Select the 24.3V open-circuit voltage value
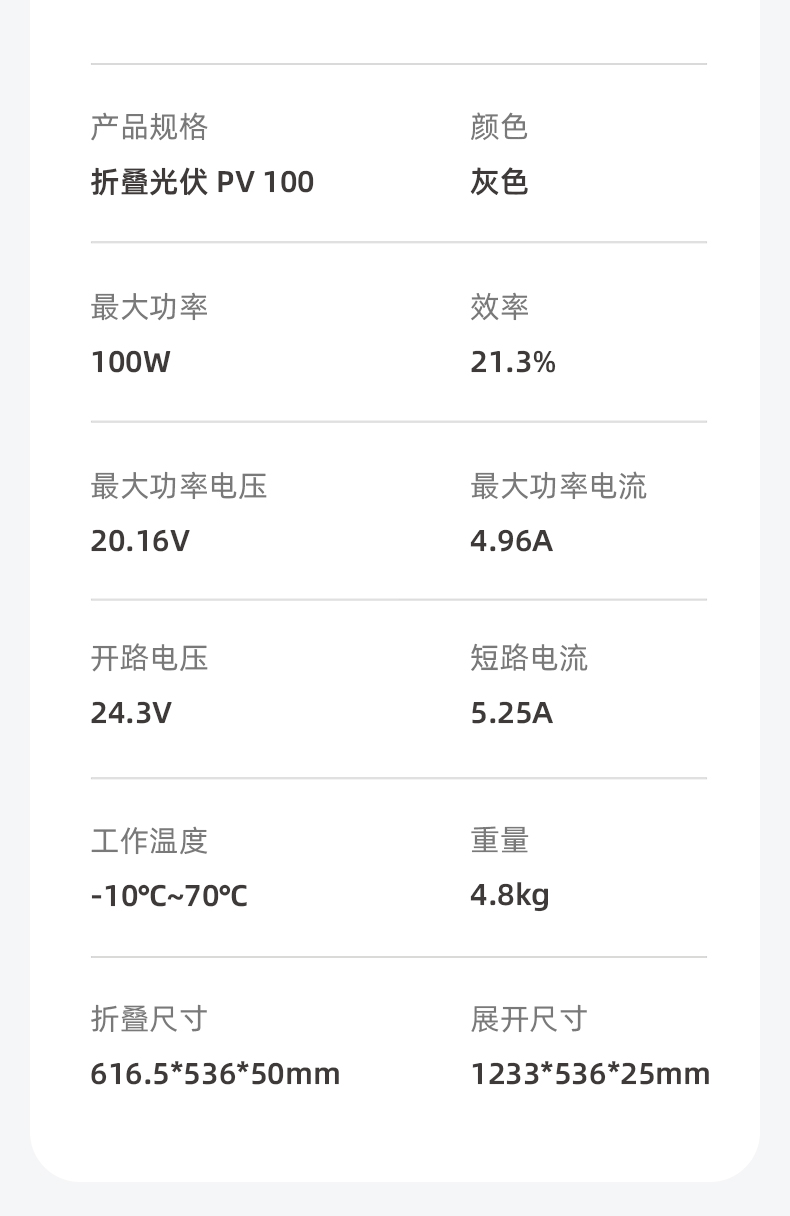The height and width of the screenshot is (1216, 790). coord(131,713)
